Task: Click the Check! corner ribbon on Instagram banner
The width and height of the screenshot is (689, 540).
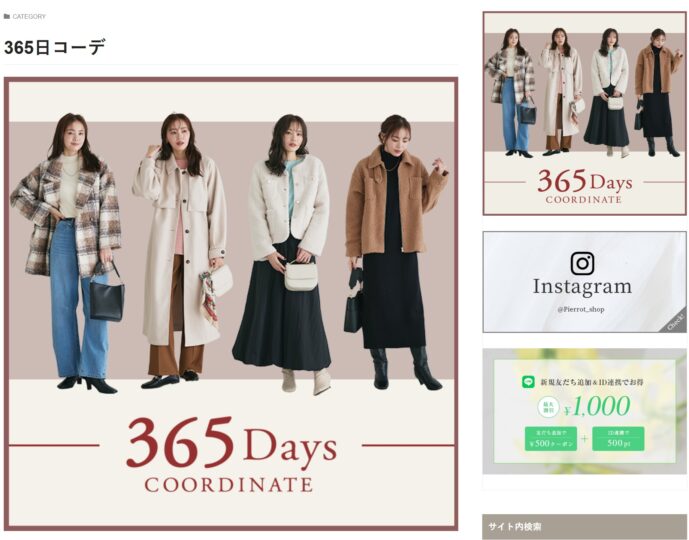Action: tap(674, 321)
